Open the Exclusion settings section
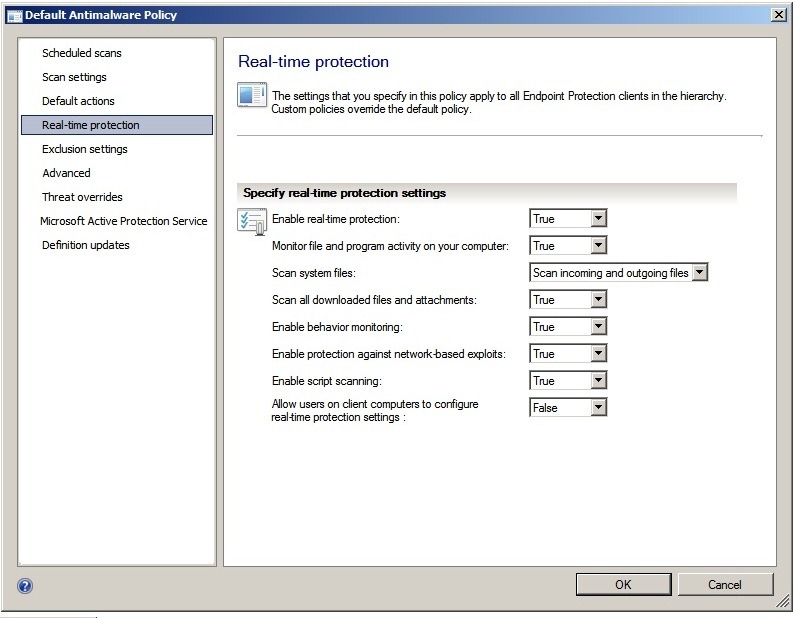This screenshot has width=794, height=618. (x=85, y=149)
